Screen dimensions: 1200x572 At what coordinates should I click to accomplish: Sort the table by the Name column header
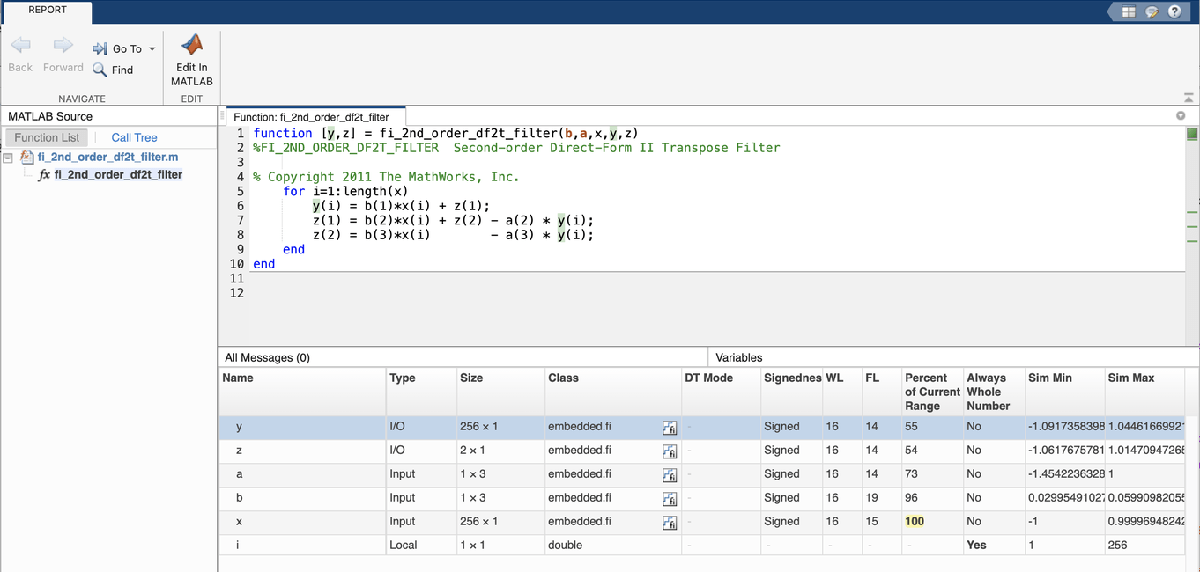238,378
